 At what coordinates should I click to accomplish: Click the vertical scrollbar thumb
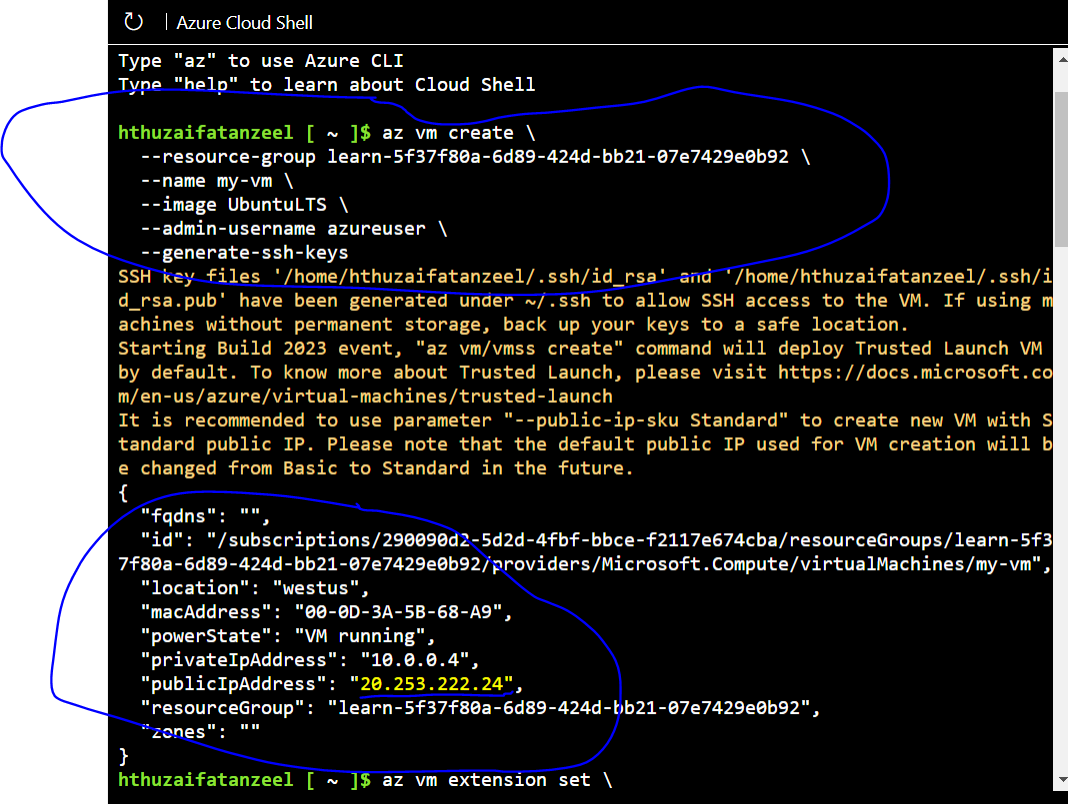point(1061,169)
